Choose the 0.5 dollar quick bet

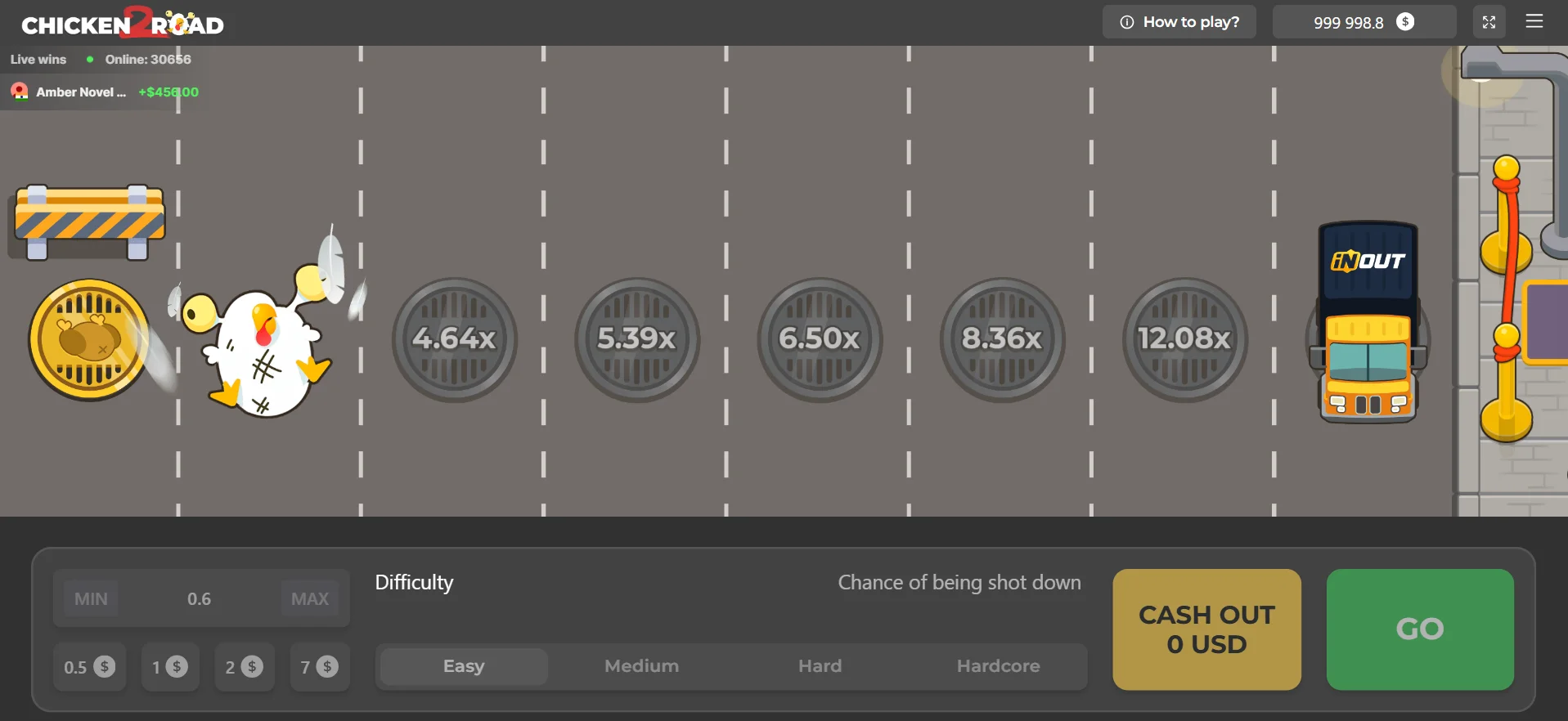tap(89, 667)
